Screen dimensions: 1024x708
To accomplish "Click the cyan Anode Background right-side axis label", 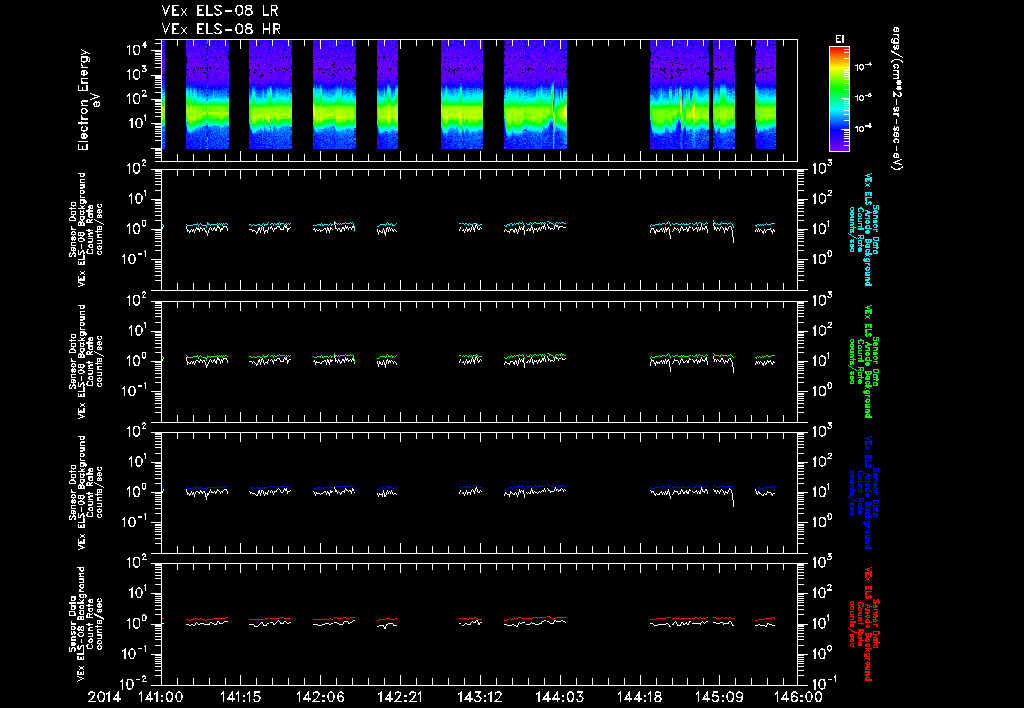I will point(863,230).
